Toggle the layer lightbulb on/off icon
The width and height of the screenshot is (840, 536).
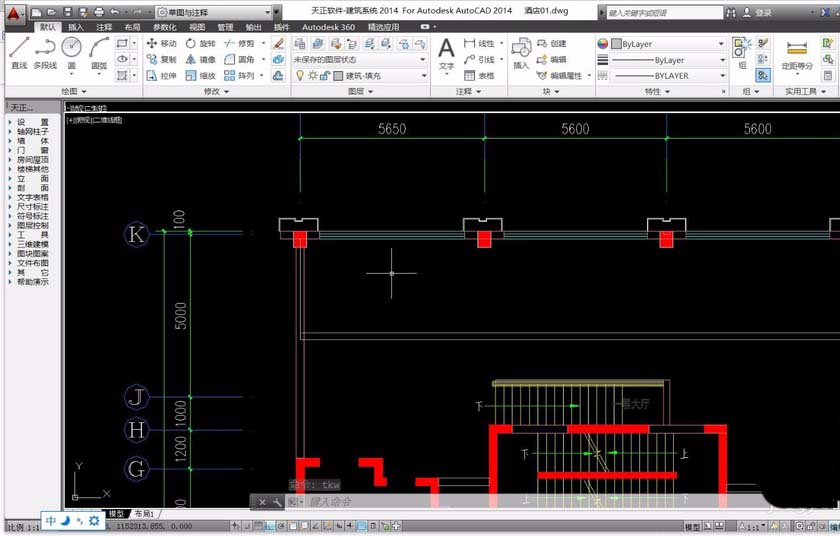tap(299, 76)
